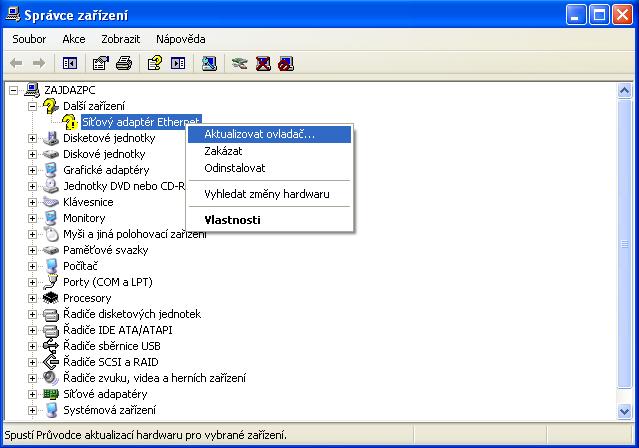This screenshot has height=448, width=639.
Task: Open the Zobrazit menu
Action: (x=120, y=39)
